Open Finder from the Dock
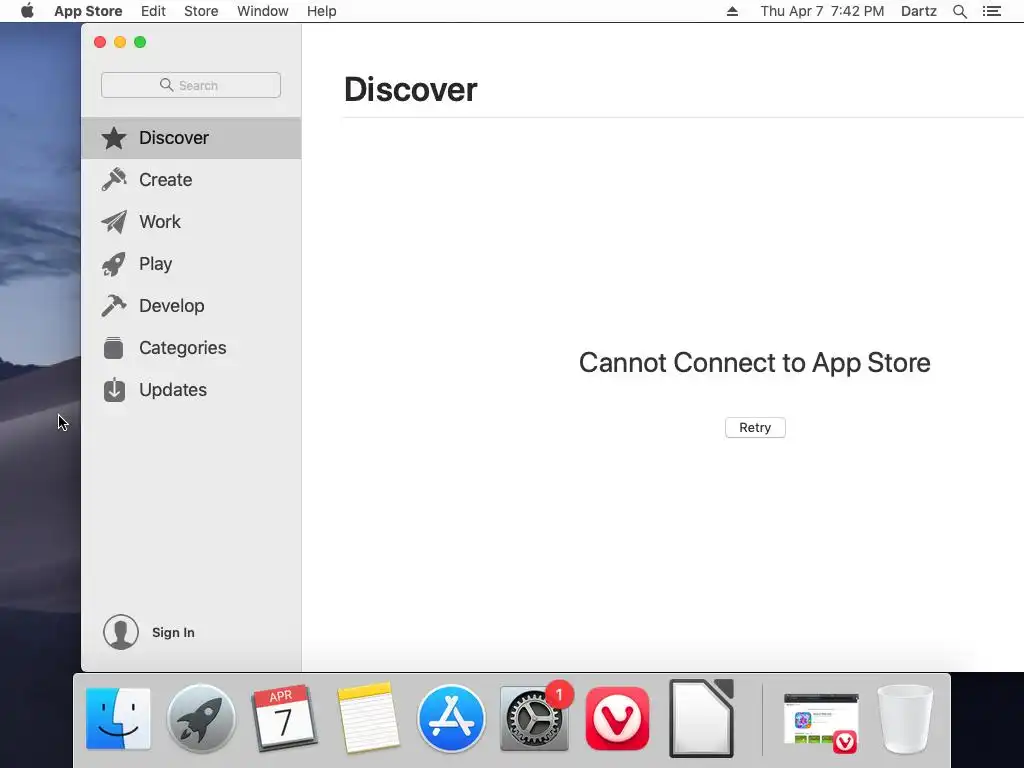 (x=118, y=718)
